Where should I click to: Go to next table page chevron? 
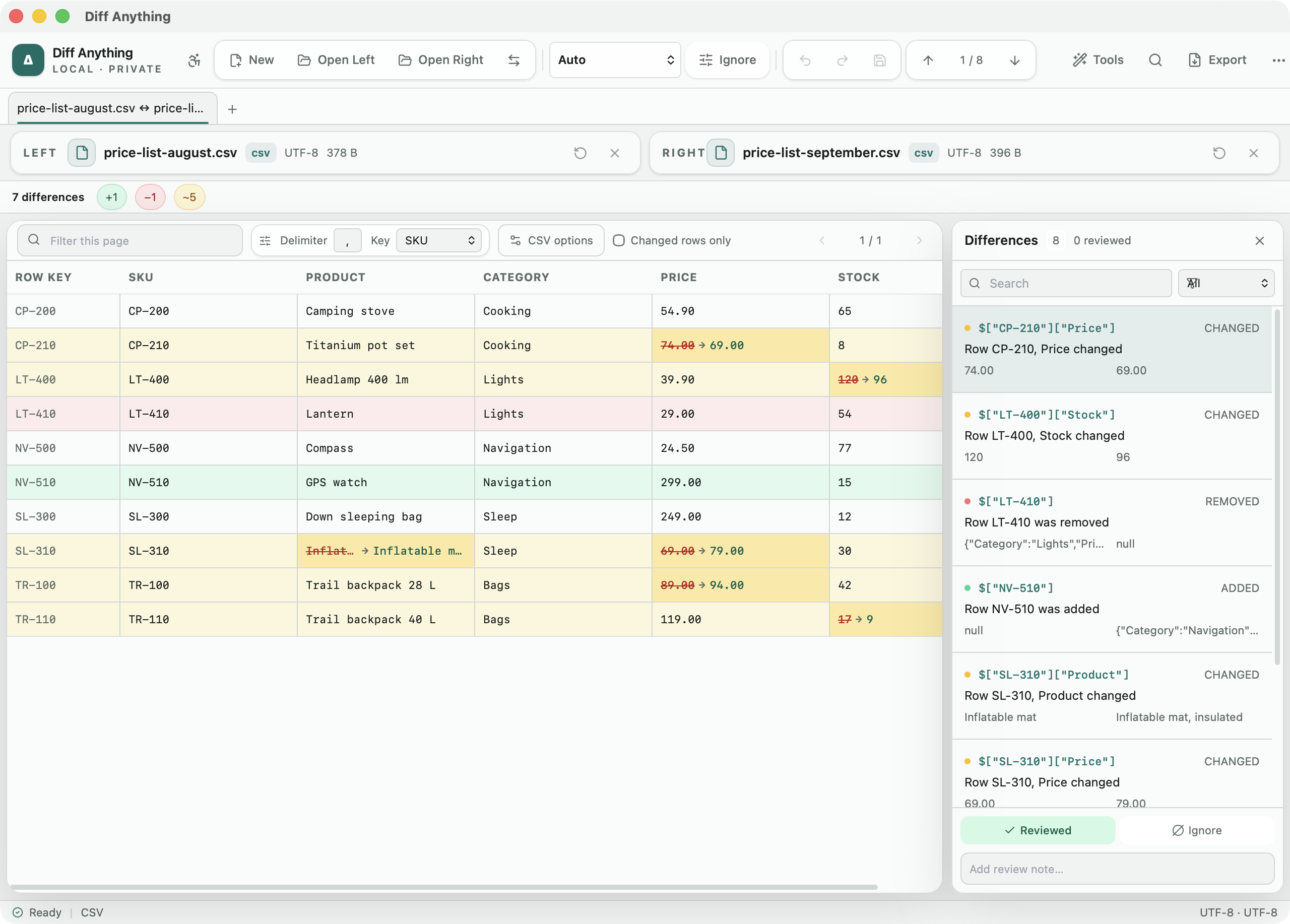[919, 240]
